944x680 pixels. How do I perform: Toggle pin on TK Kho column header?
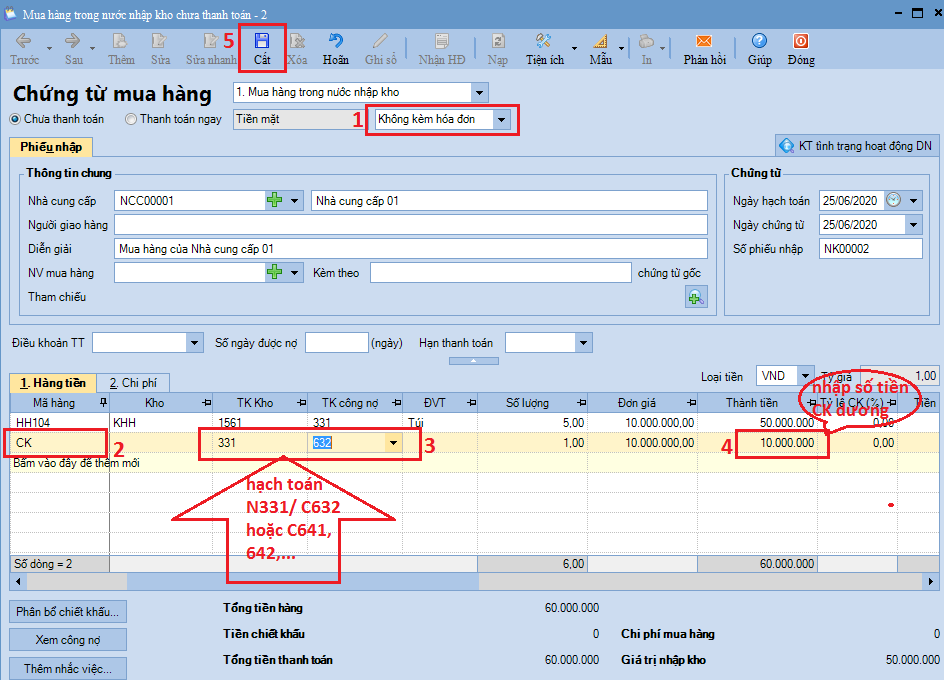[302, 402]
